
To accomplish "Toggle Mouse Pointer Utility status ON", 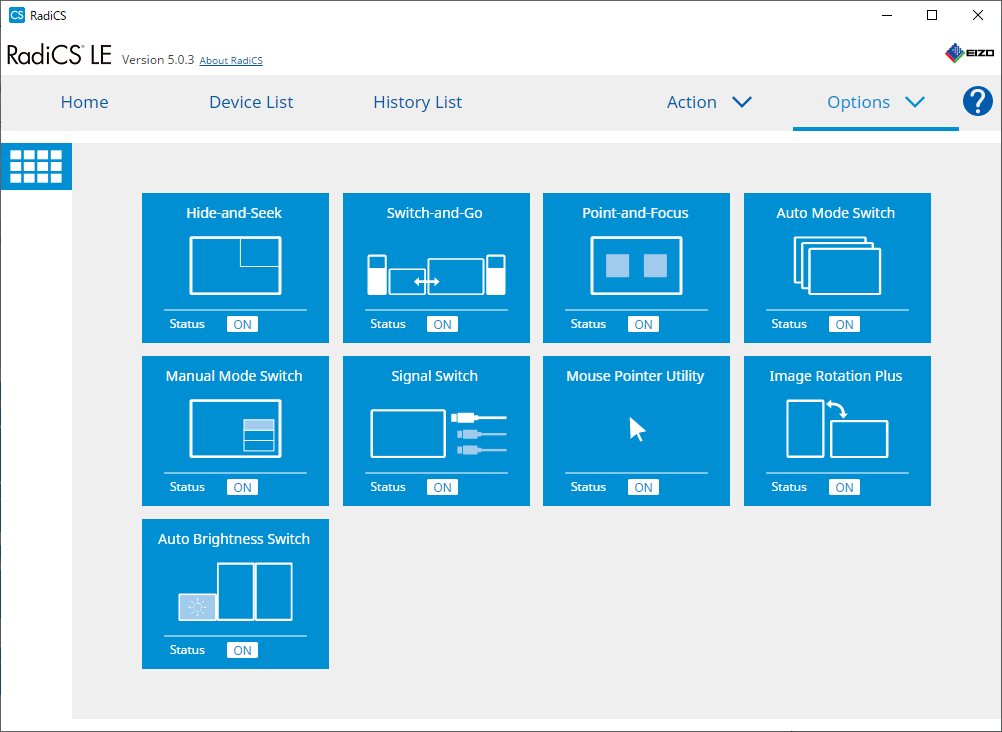I will (x=643, y=487).
